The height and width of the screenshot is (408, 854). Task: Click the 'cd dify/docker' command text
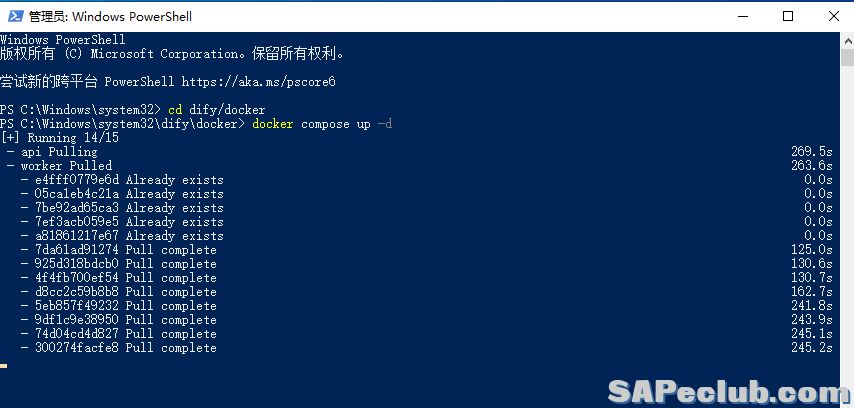(x=216, y=109)
